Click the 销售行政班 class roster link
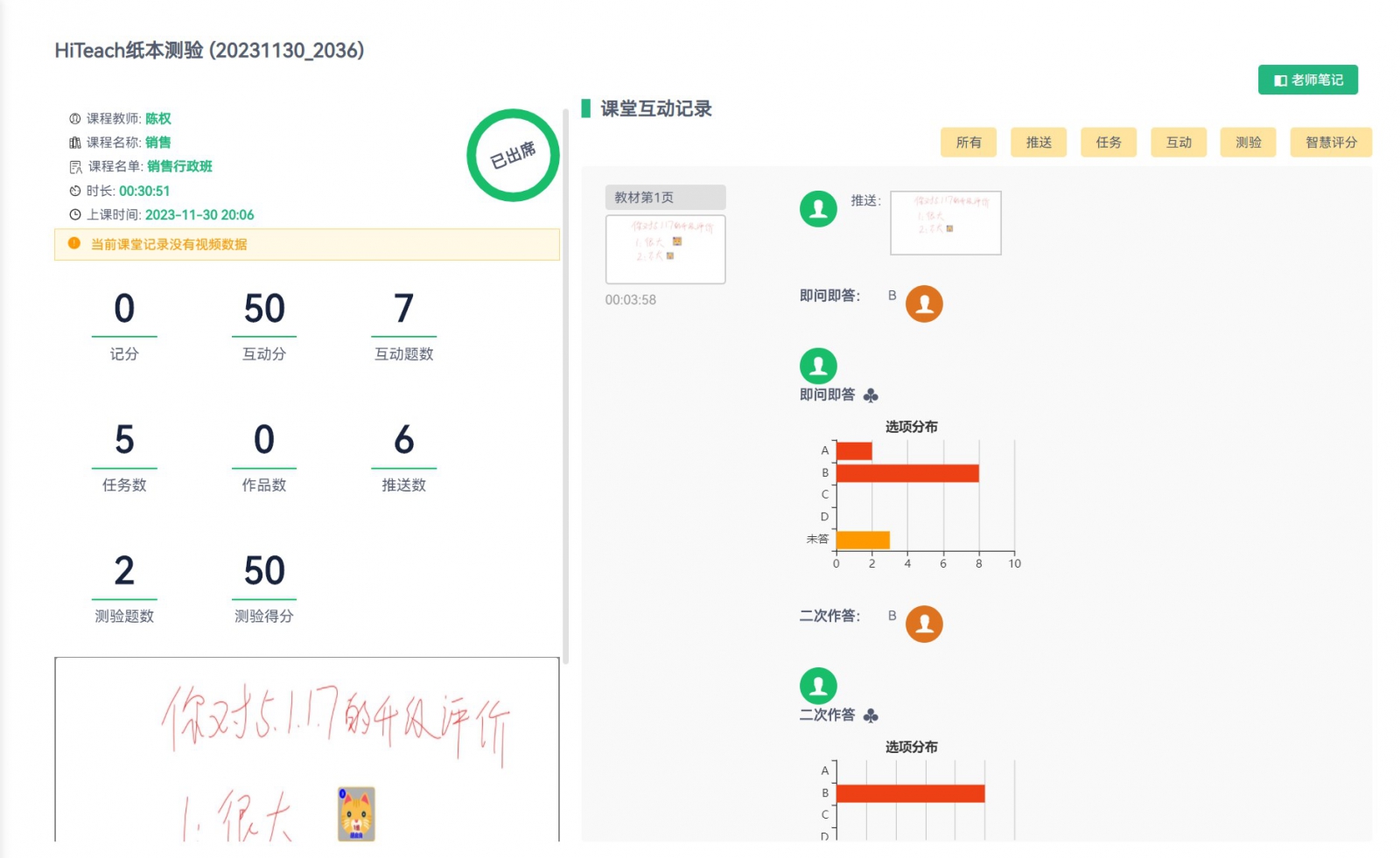This screenshot has width=1400, height=858. pos(179,166)
